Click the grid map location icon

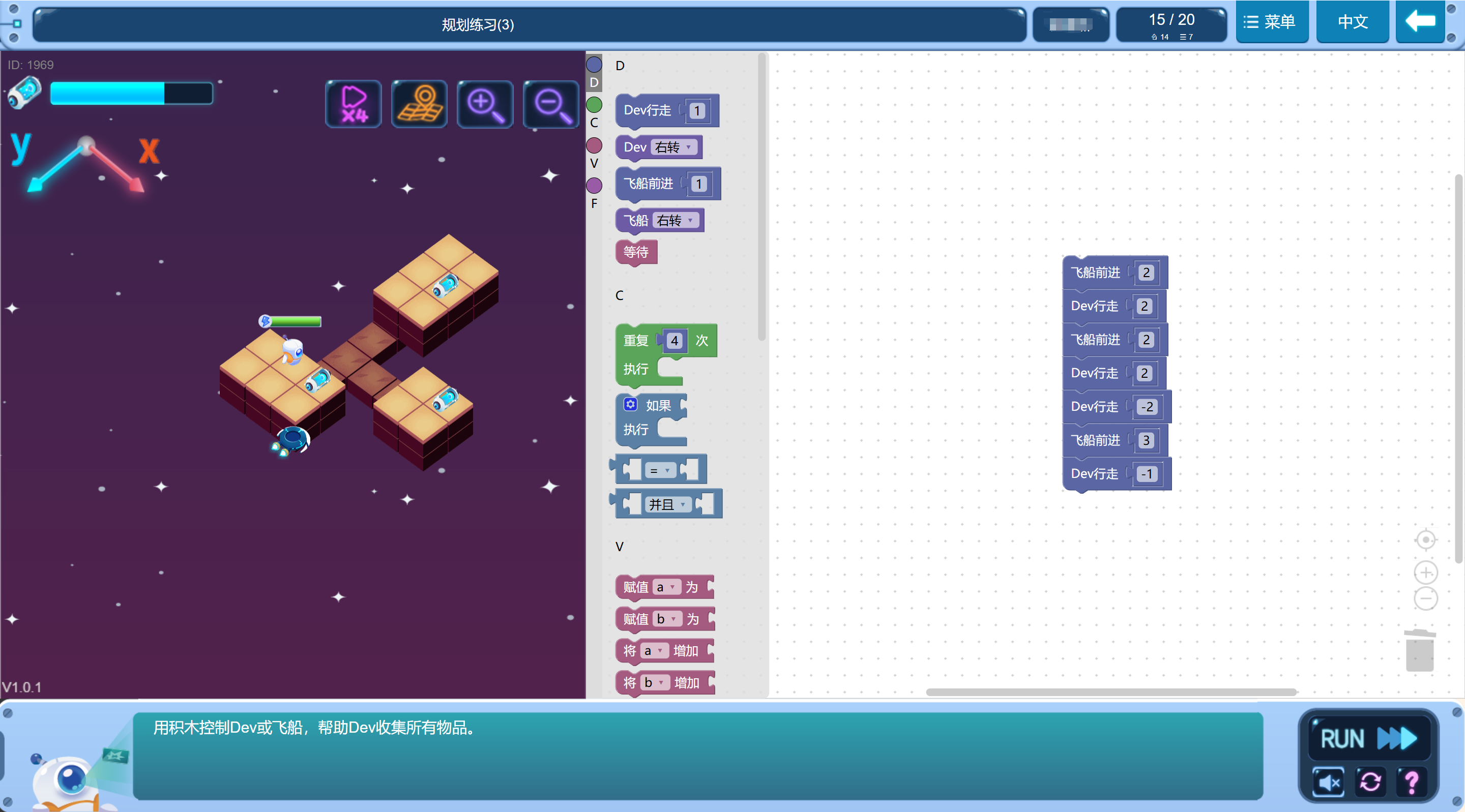[x=419, y=104]
